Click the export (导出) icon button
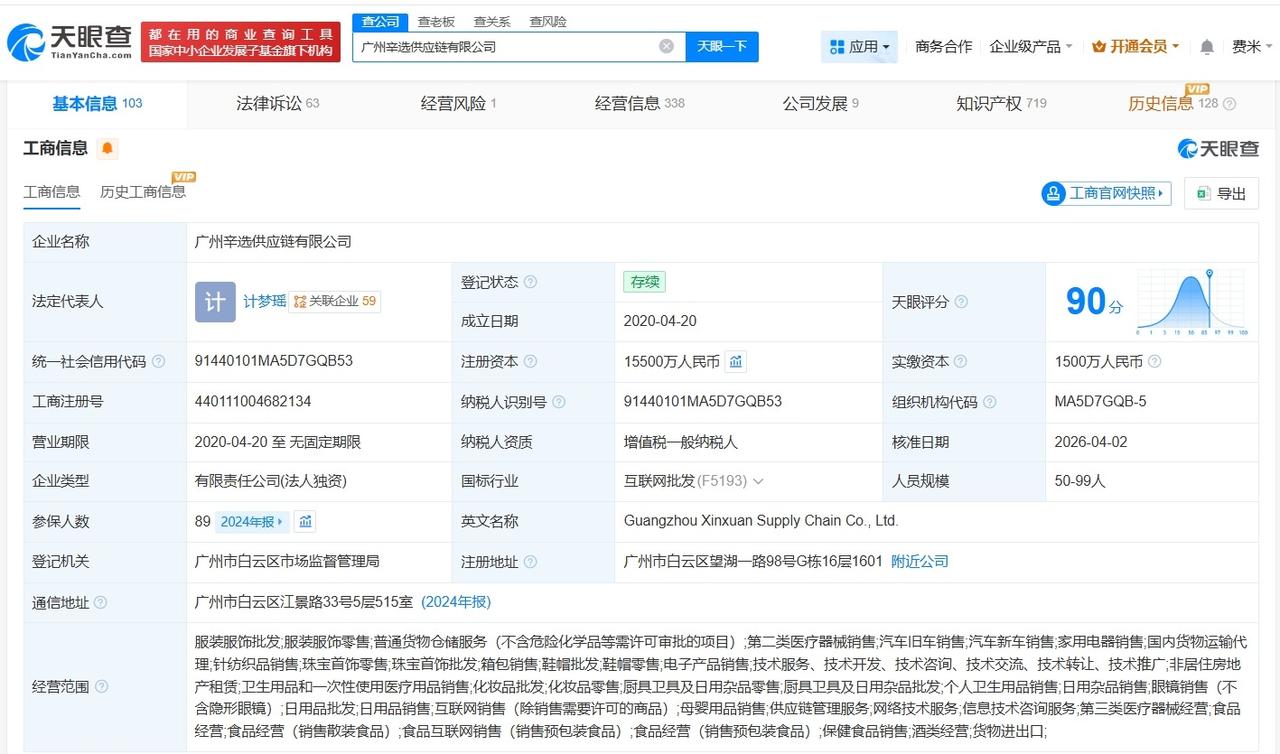Viewport: 1280px width, 754px height. (1221, 193)
